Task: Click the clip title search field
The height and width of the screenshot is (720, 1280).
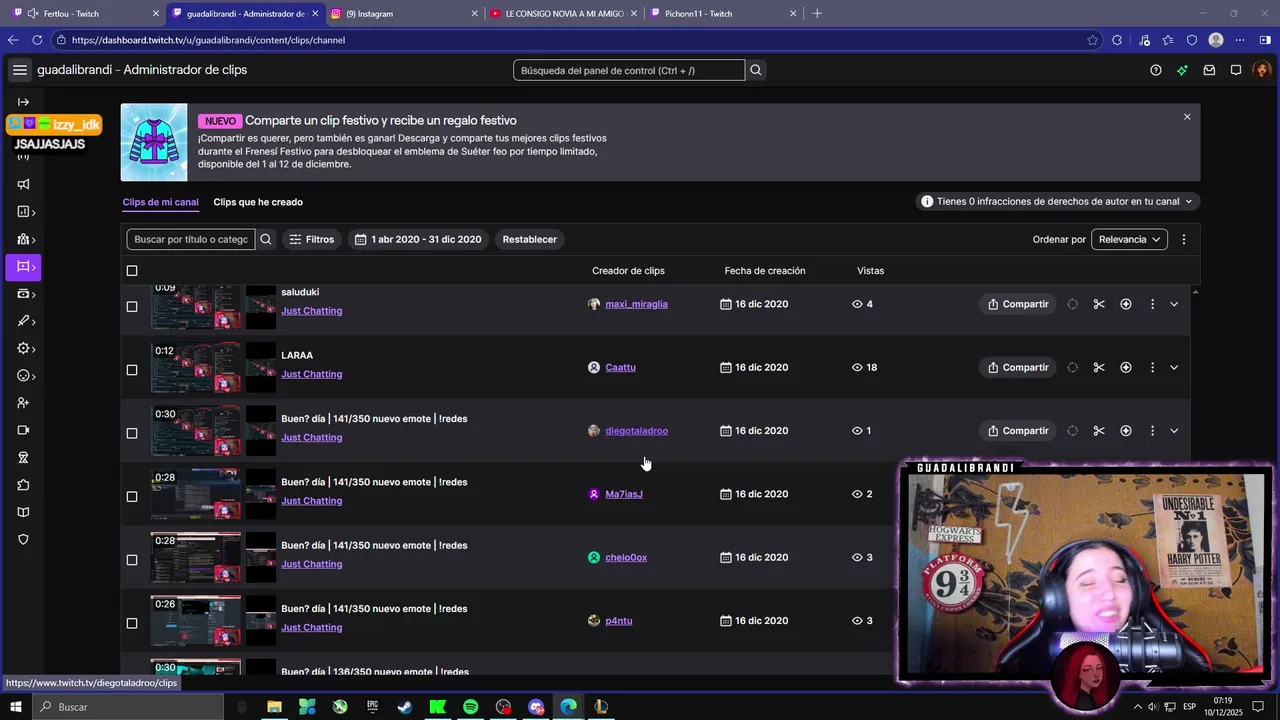Action: coord(191,239)
